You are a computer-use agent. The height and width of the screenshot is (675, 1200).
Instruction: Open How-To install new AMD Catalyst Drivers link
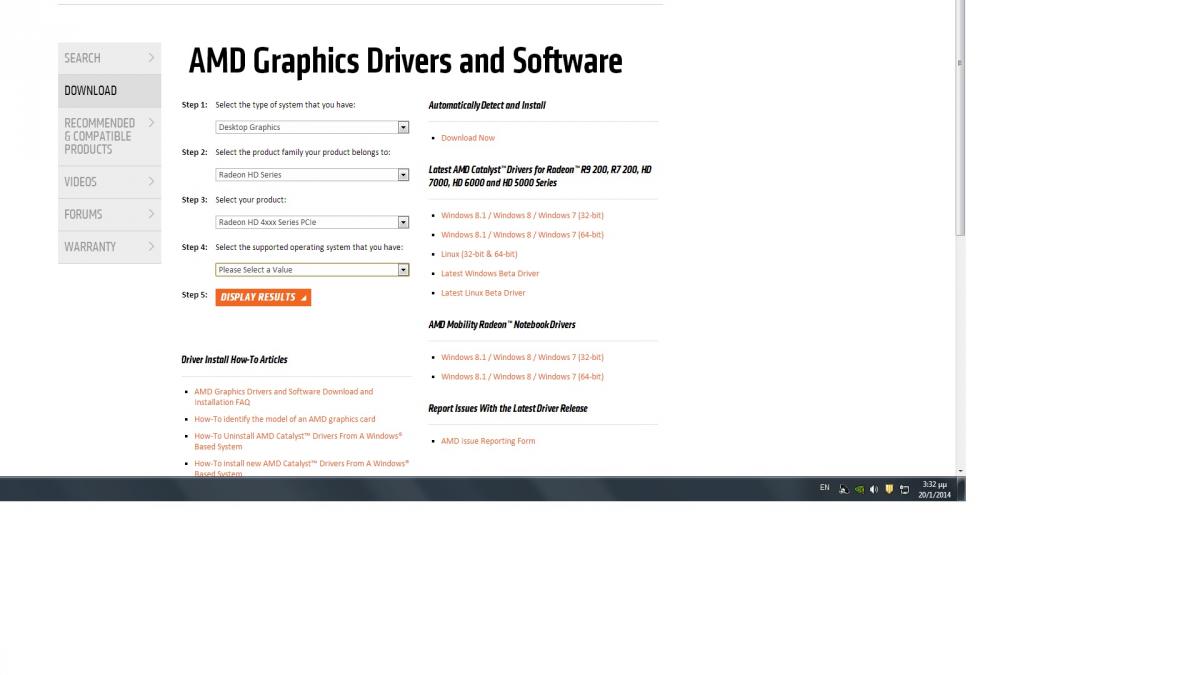tap(301, 468)
